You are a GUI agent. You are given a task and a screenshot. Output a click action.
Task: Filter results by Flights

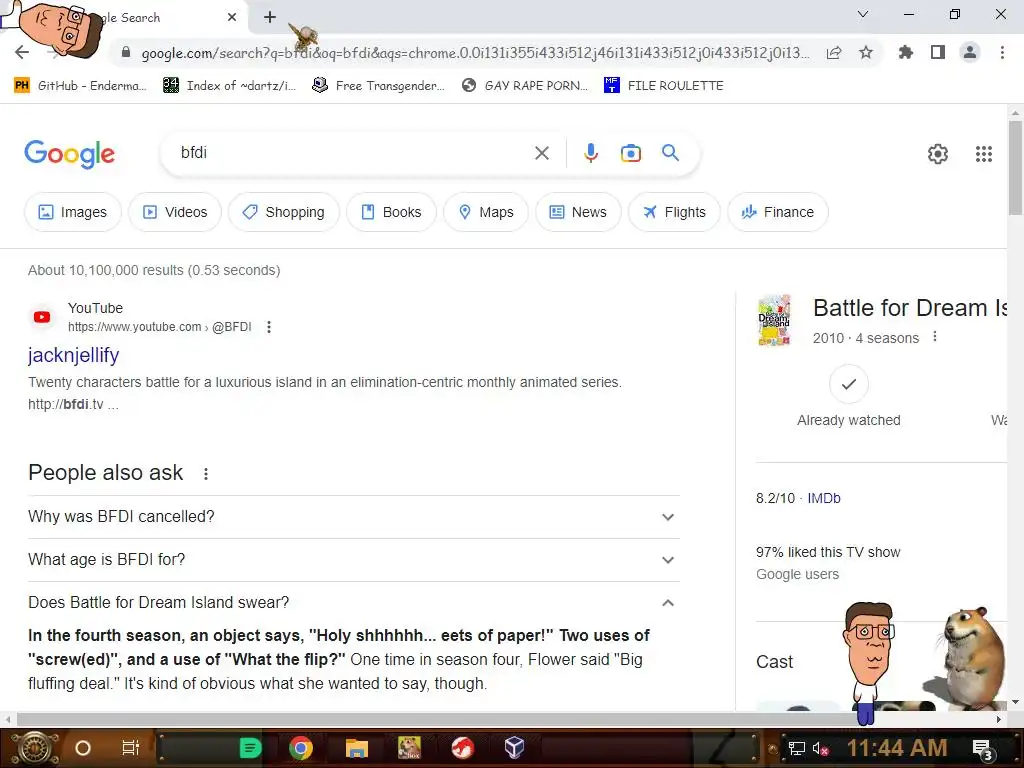pyautogui.click(x=674, y=212)
